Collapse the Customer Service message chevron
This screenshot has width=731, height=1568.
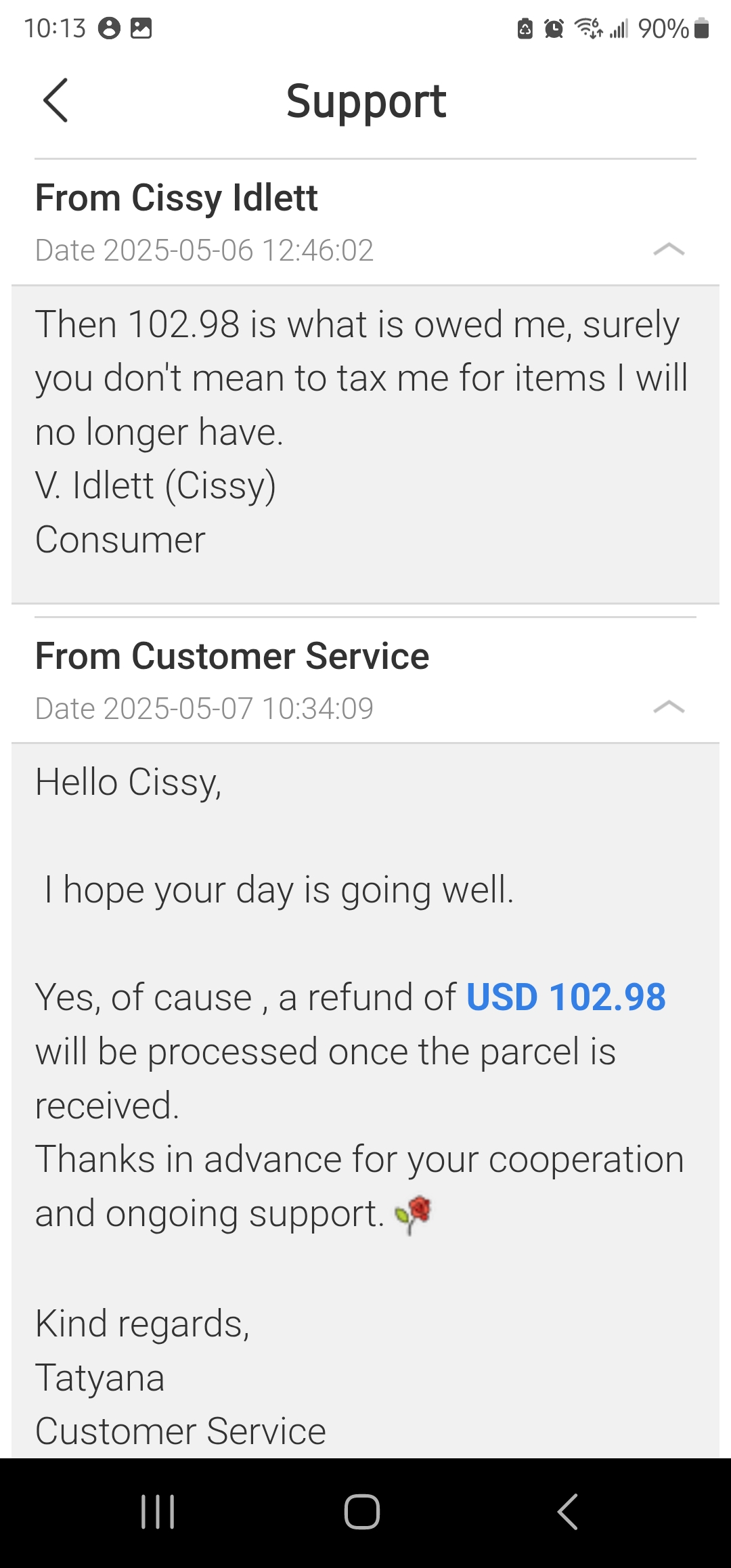pos(669,707)
